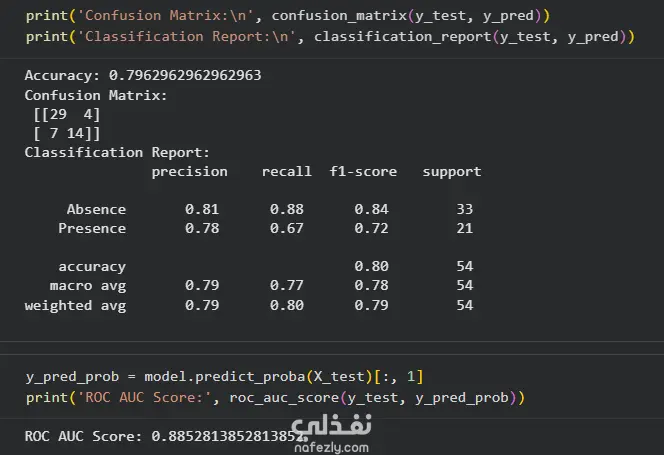Click the macro avg row label

click(88, 286)
